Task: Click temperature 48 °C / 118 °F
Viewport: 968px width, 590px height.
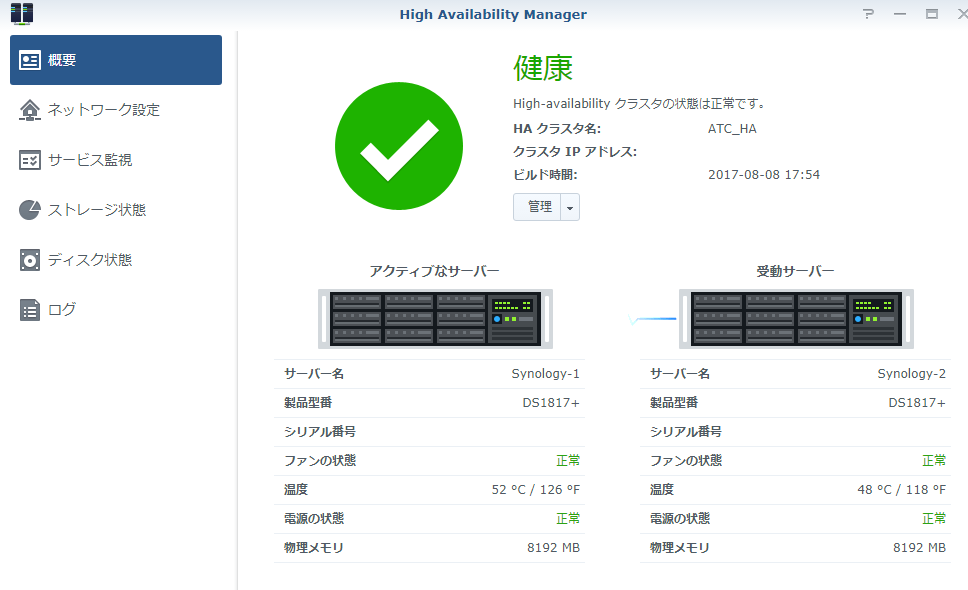Action: pos(901,489)
